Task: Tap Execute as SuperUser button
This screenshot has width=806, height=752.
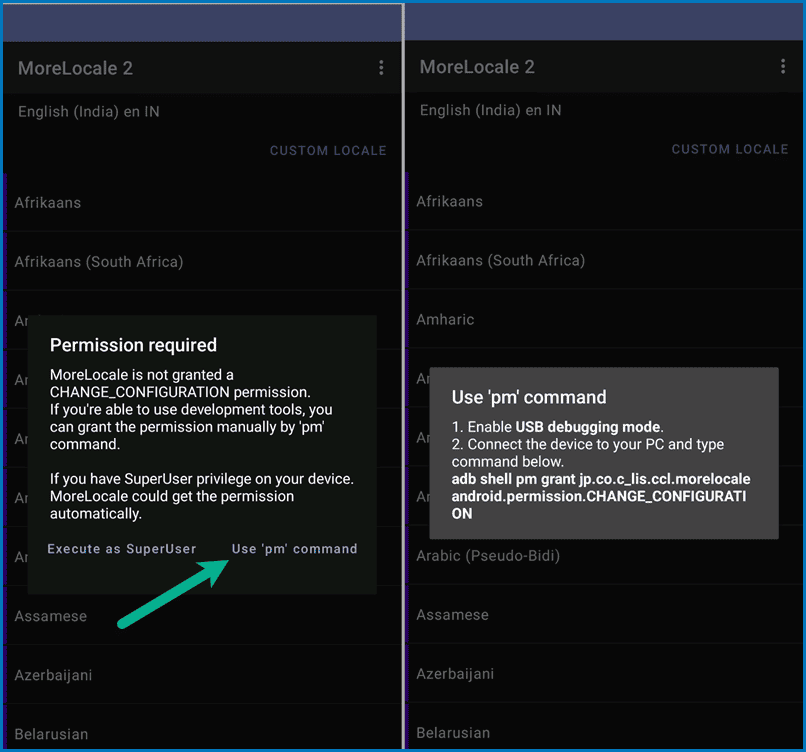Action: click(x=122, y=549)
